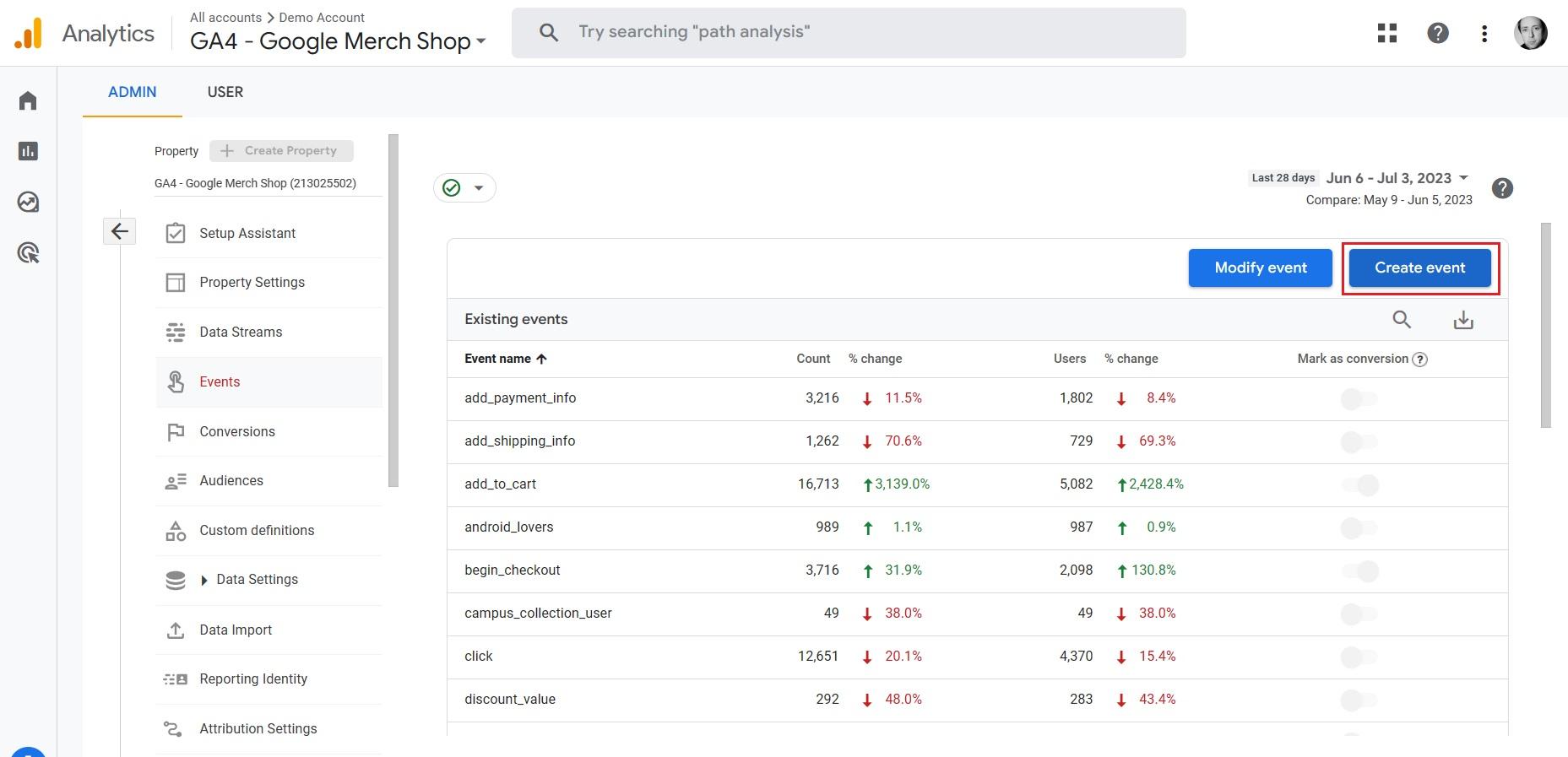Click the Data Import upload icon
This screenshot has width=1568, height=757.
tap(176, 630)
